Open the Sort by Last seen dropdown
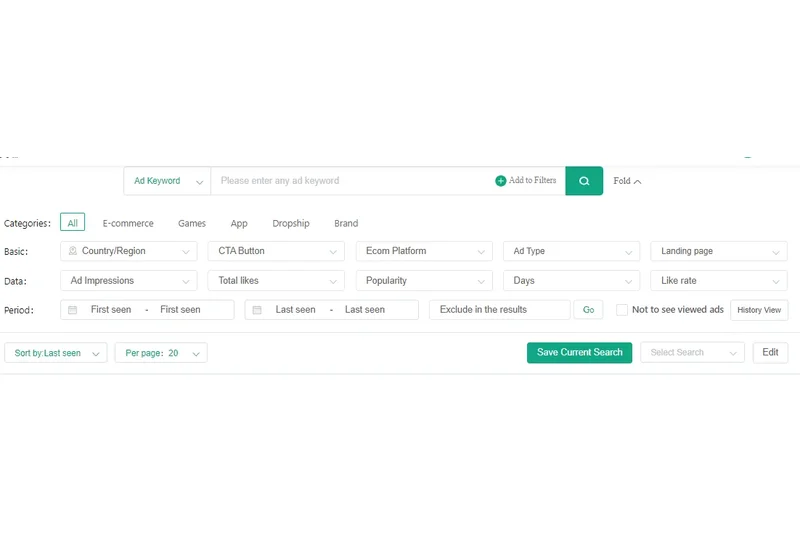This screenshot has height=533, width=800. tap(55, 353)
